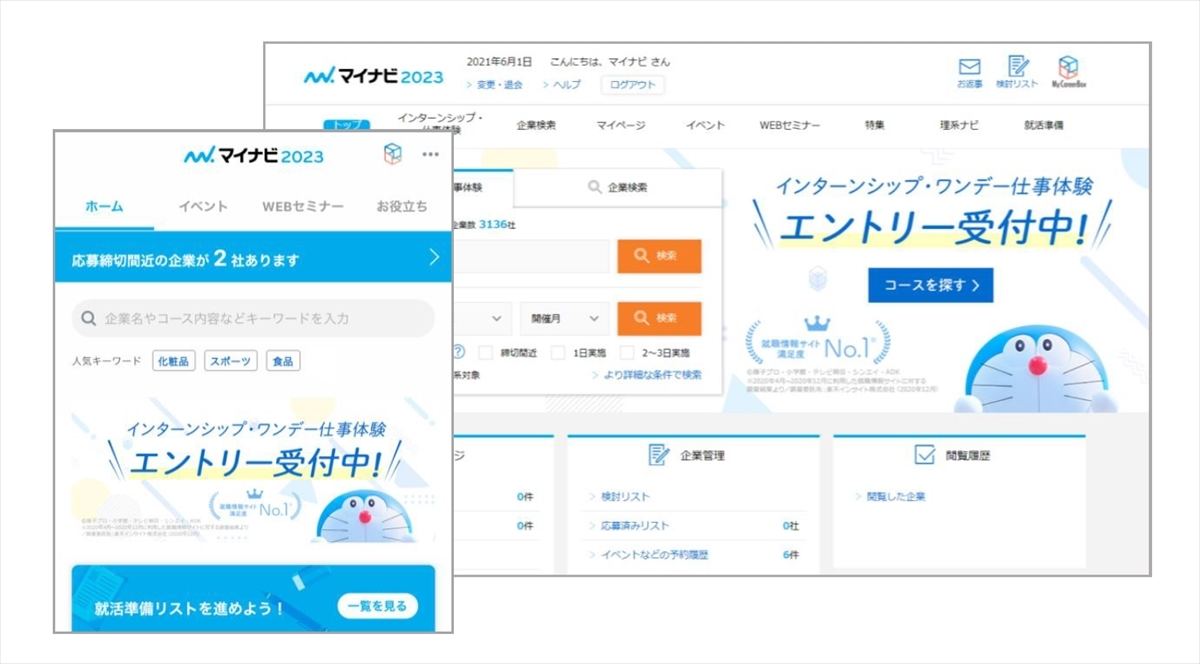Open 企業検索 in the desktop navigation bar
1200x664 pixels.
536,126
